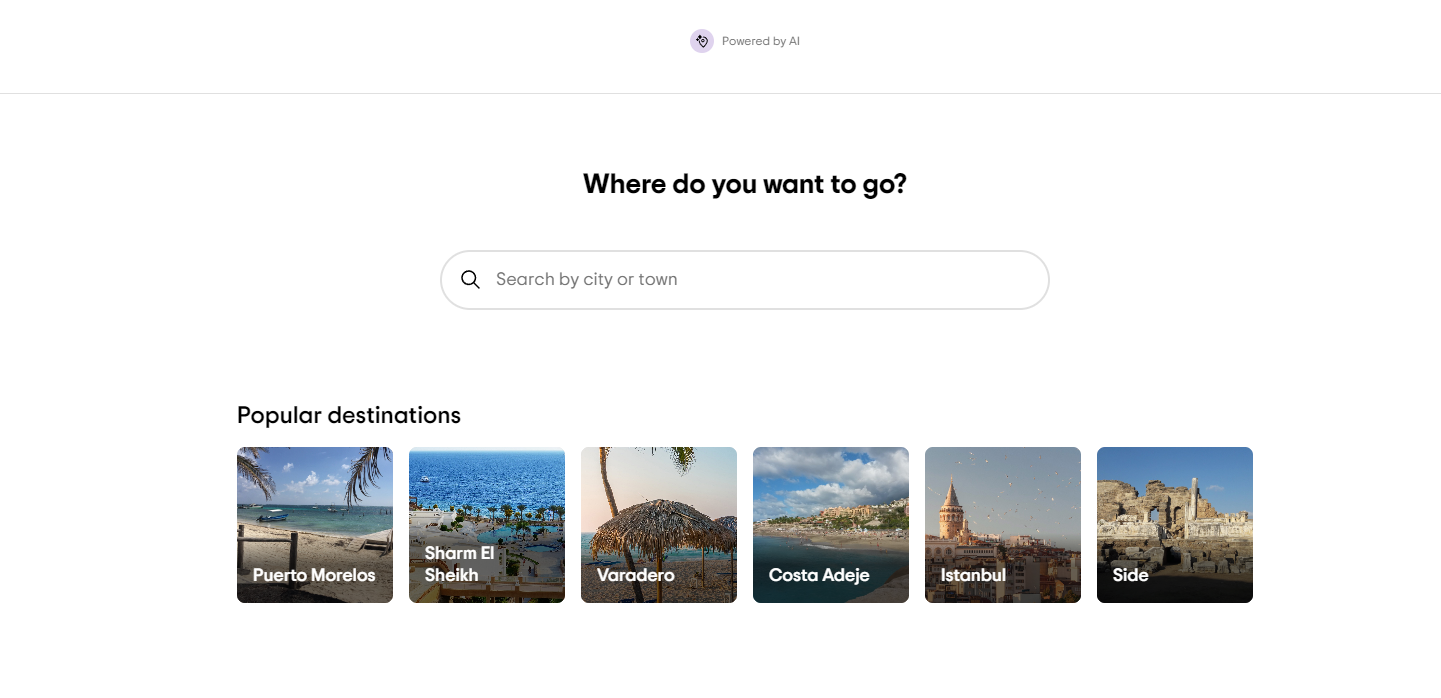1441x698 pixels.
Task: Click the 'Istanbul' caption text
Action: 973,575
